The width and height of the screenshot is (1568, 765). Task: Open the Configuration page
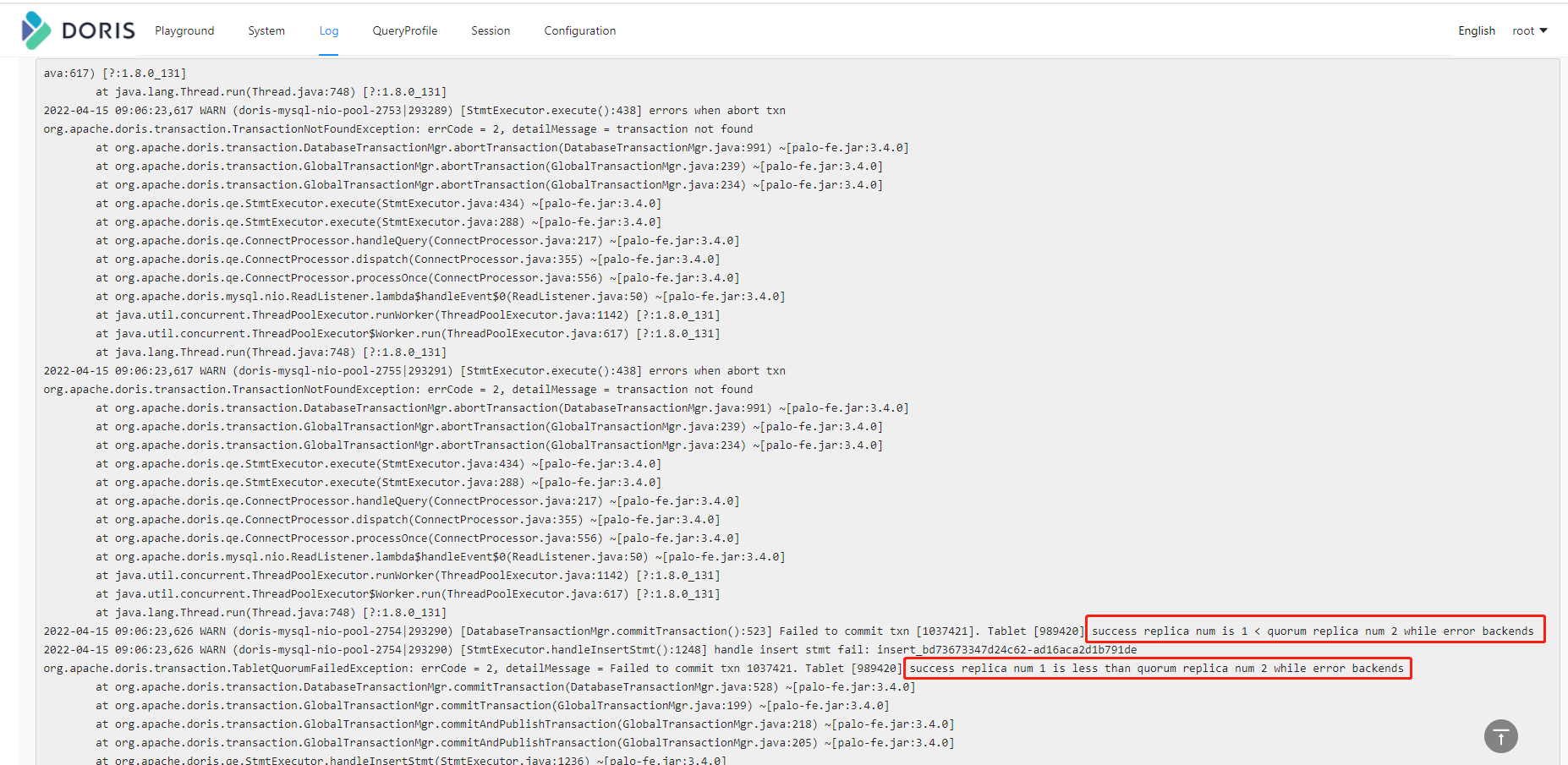tap(580, 30)
